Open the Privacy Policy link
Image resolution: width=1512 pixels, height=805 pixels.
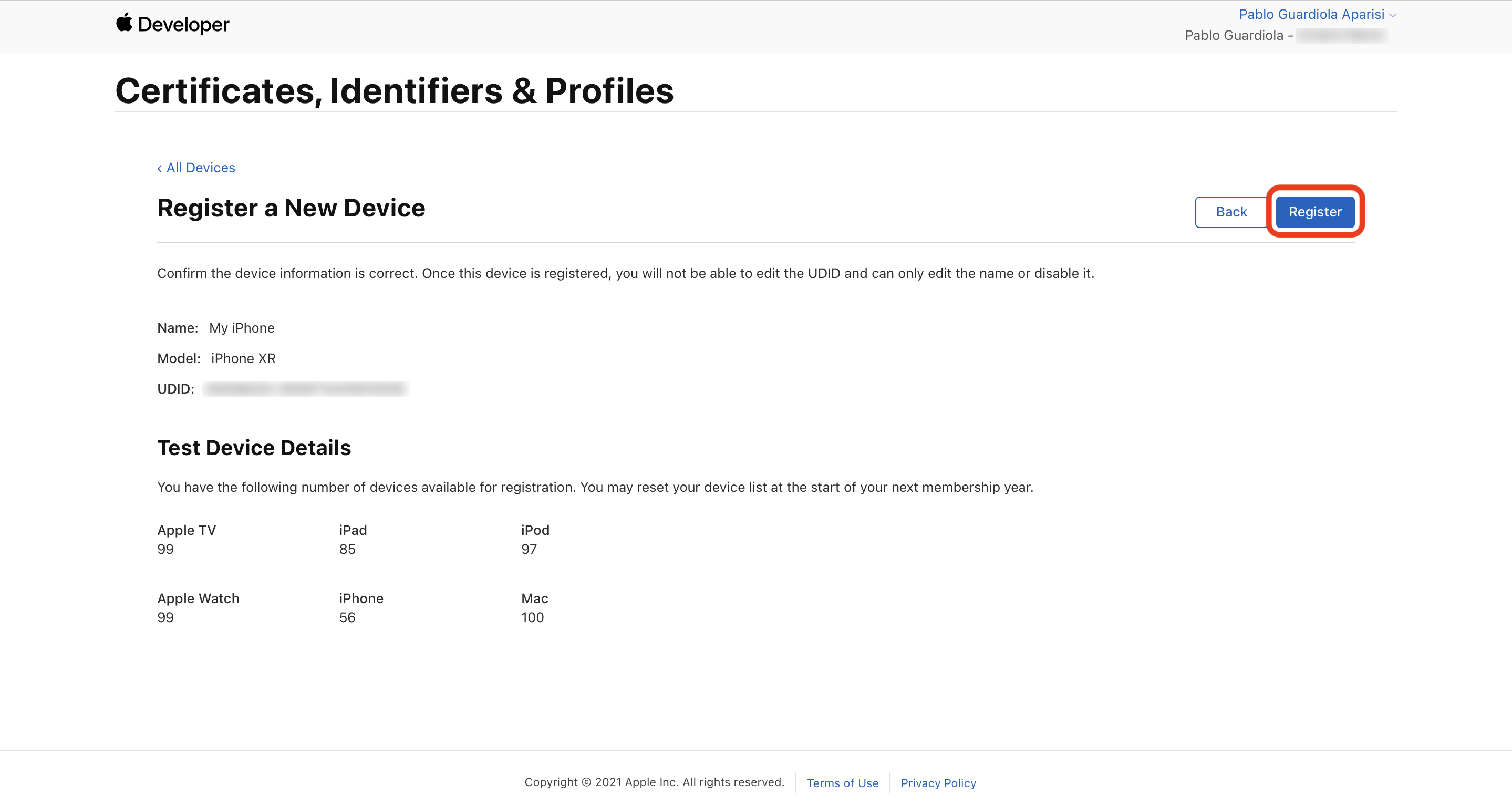coord(938,783)
